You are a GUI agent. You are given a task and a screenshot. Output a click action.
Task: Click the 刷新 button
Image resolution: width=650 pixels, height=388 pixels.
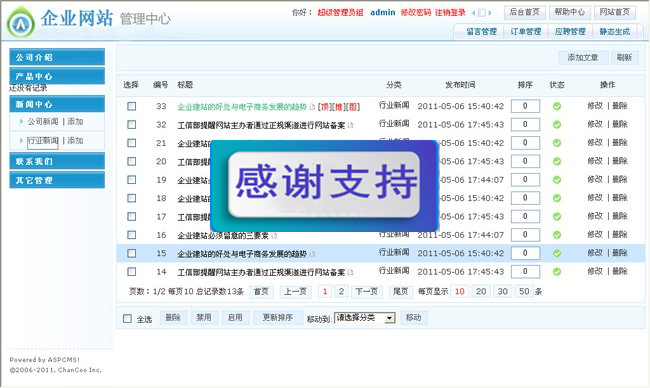pyautogui.click(x=624, y=58)
